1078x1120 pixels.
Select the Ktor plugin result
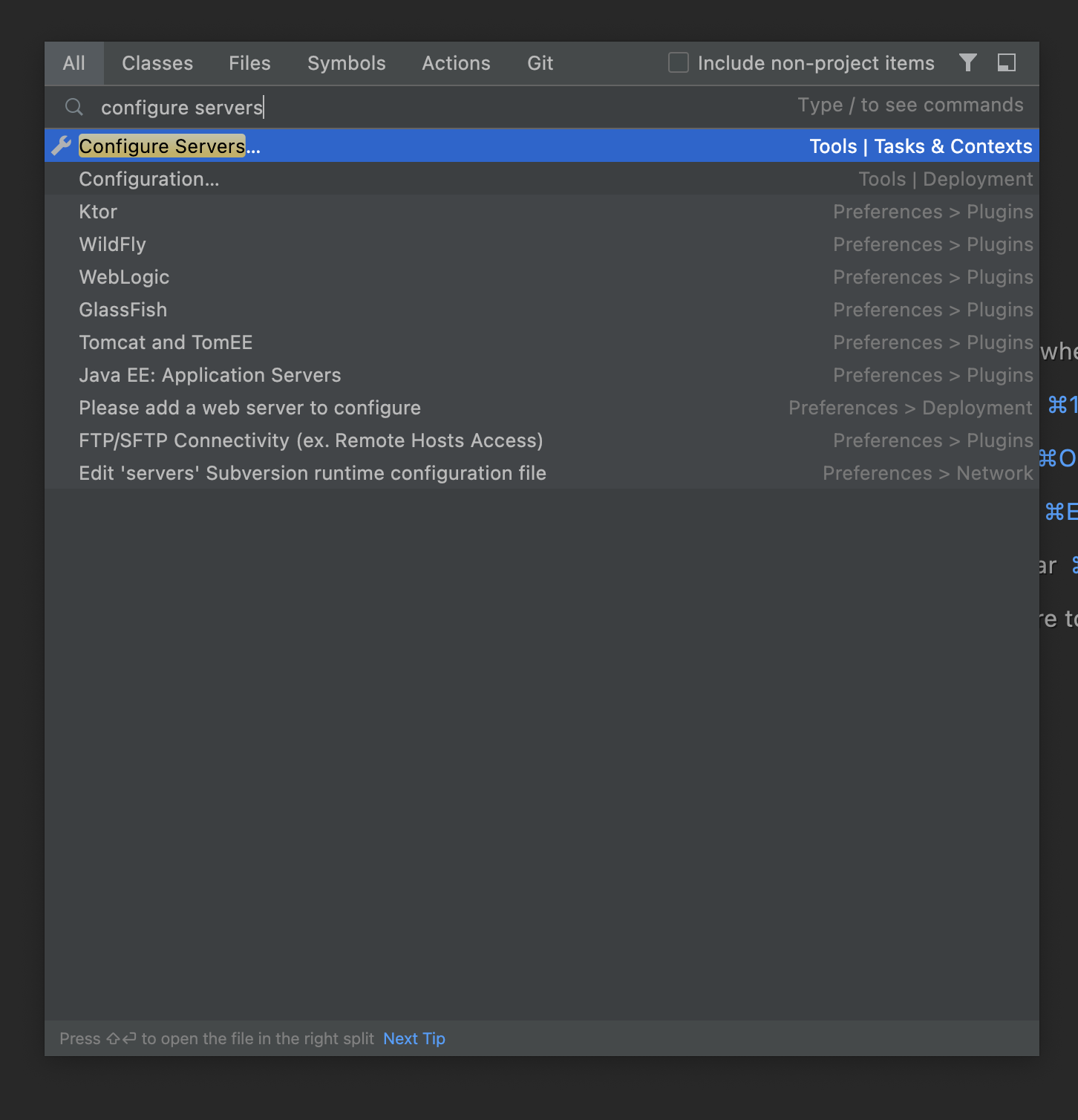pos(542,212)
